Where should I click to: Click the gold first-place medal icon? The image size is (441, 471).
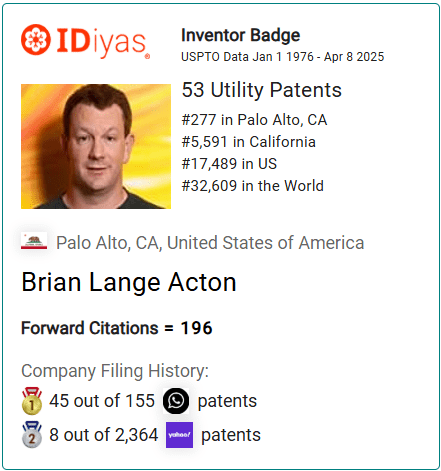tap(32, 401)
